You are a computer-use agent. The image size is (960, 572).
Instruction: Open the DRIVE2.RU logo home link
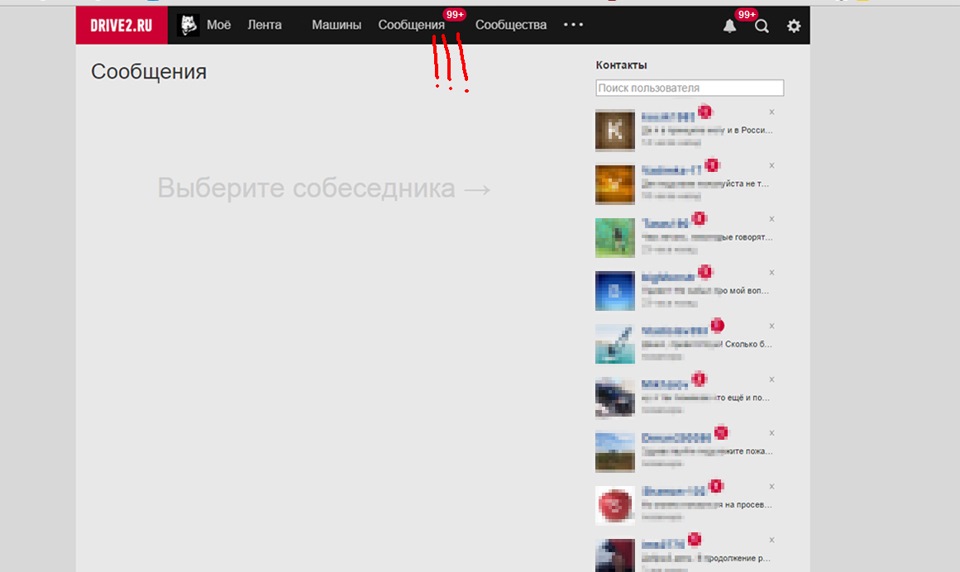[x=121, y=25]
